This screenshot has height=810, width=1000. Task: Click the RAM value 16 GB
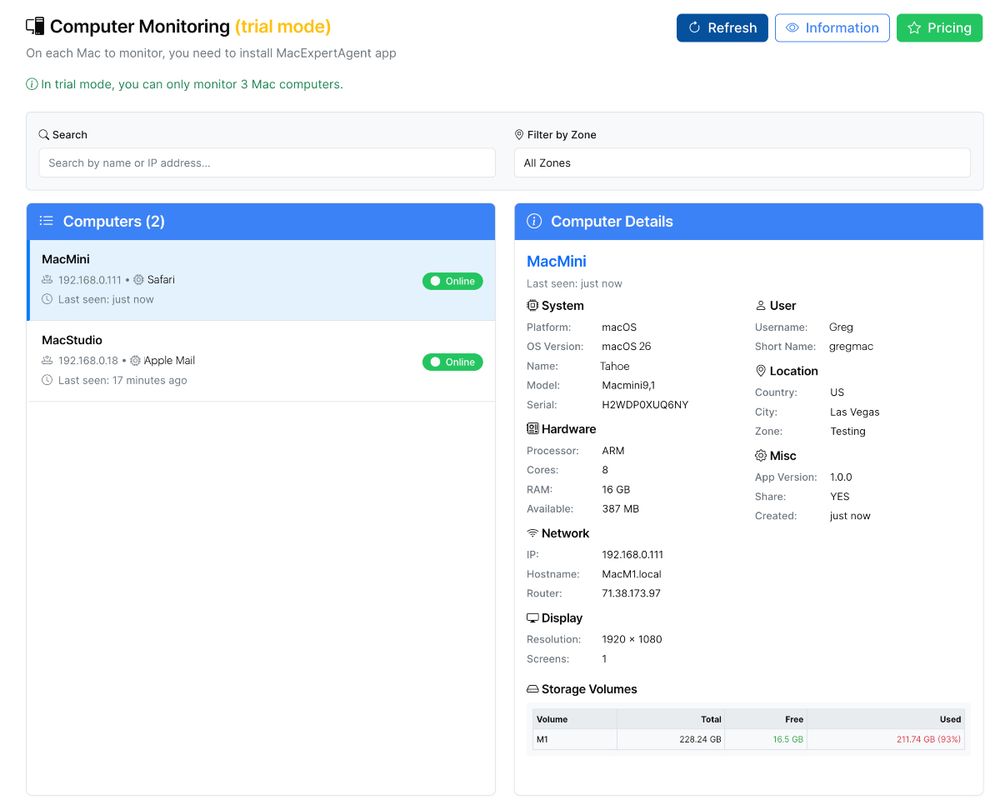tap(615, 490)
